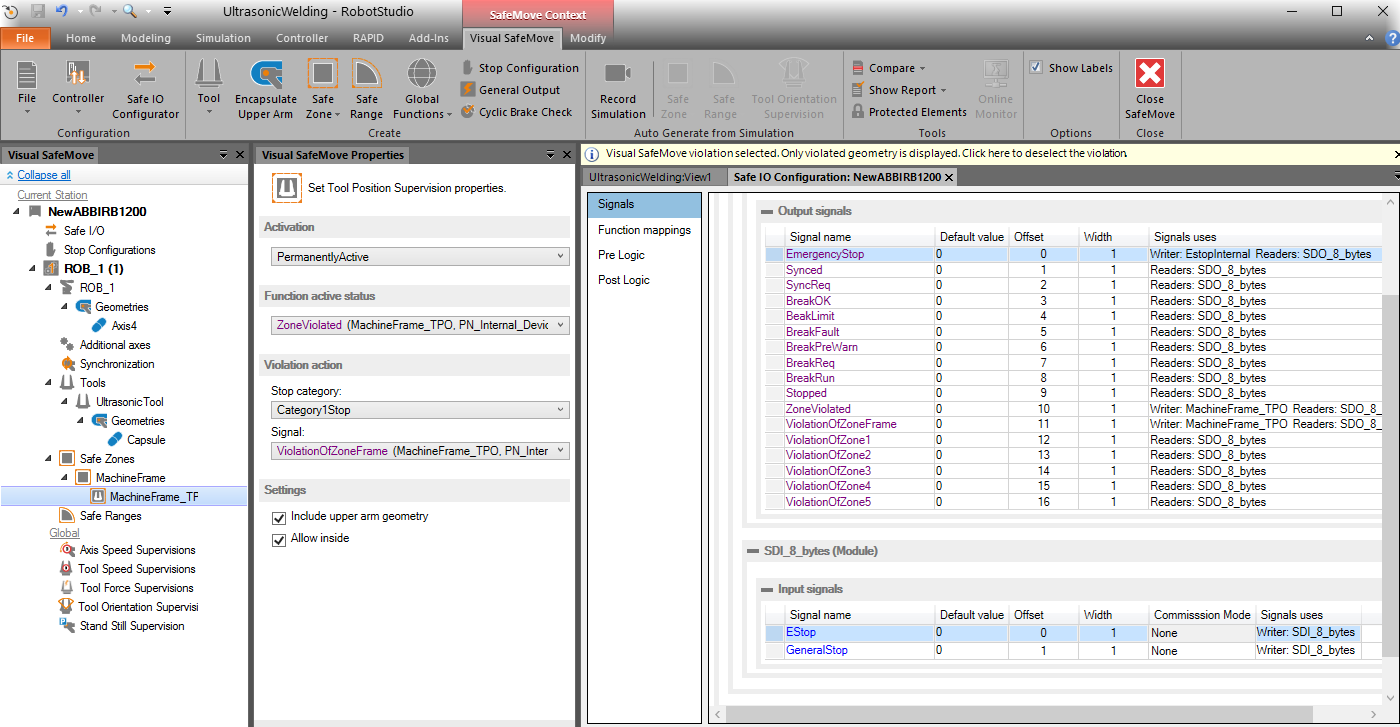
Task: Open the RAPID ribbon tab
Action: coord(368,38)
